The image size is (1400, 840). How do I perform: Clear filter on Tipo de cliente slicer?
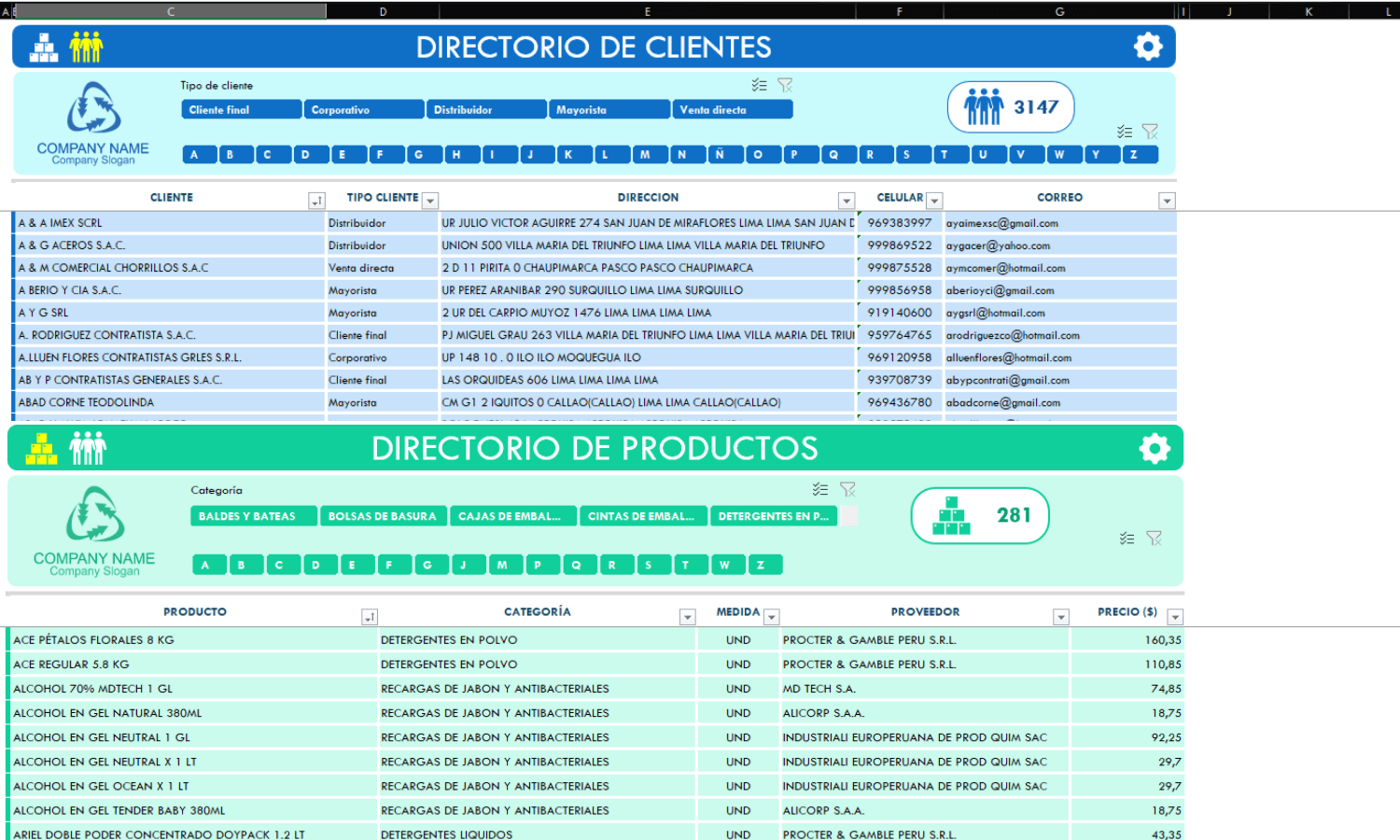click(785, 85)
